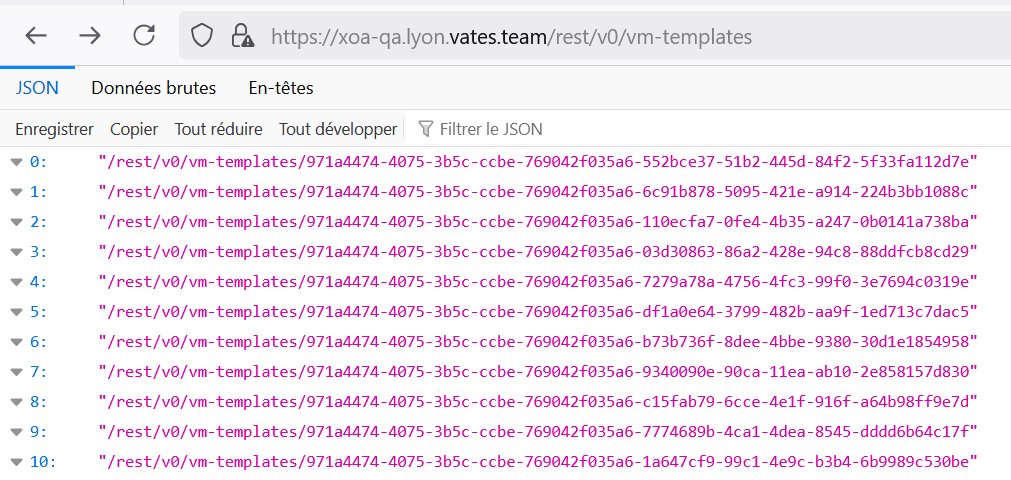Select the value ending in 1ed713c7dac5

point(538,312)
